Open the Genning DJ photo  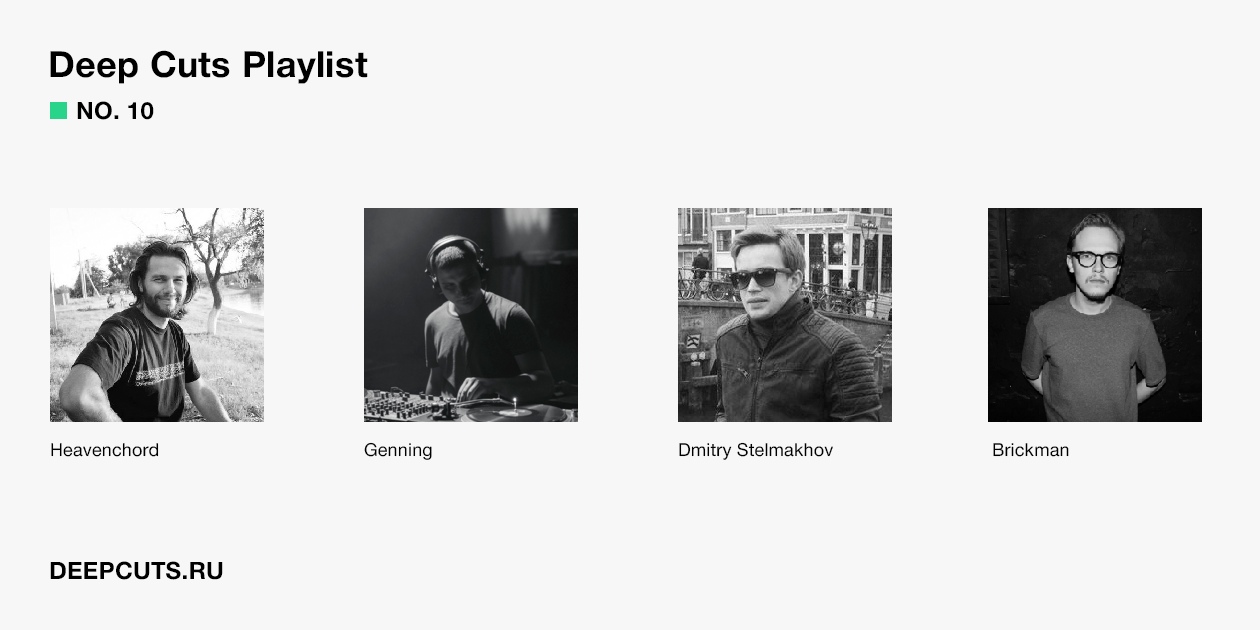pyautogui.click(x=471, y=315)
